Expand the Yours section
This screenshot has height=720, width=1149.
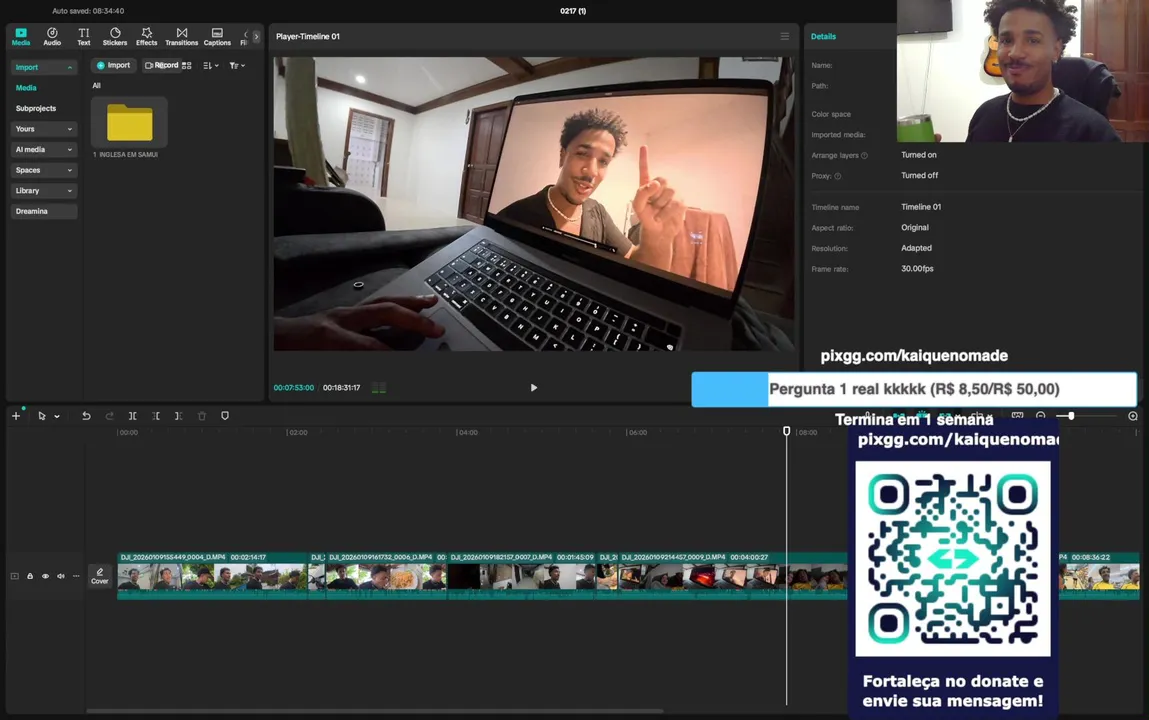(44, 129)
